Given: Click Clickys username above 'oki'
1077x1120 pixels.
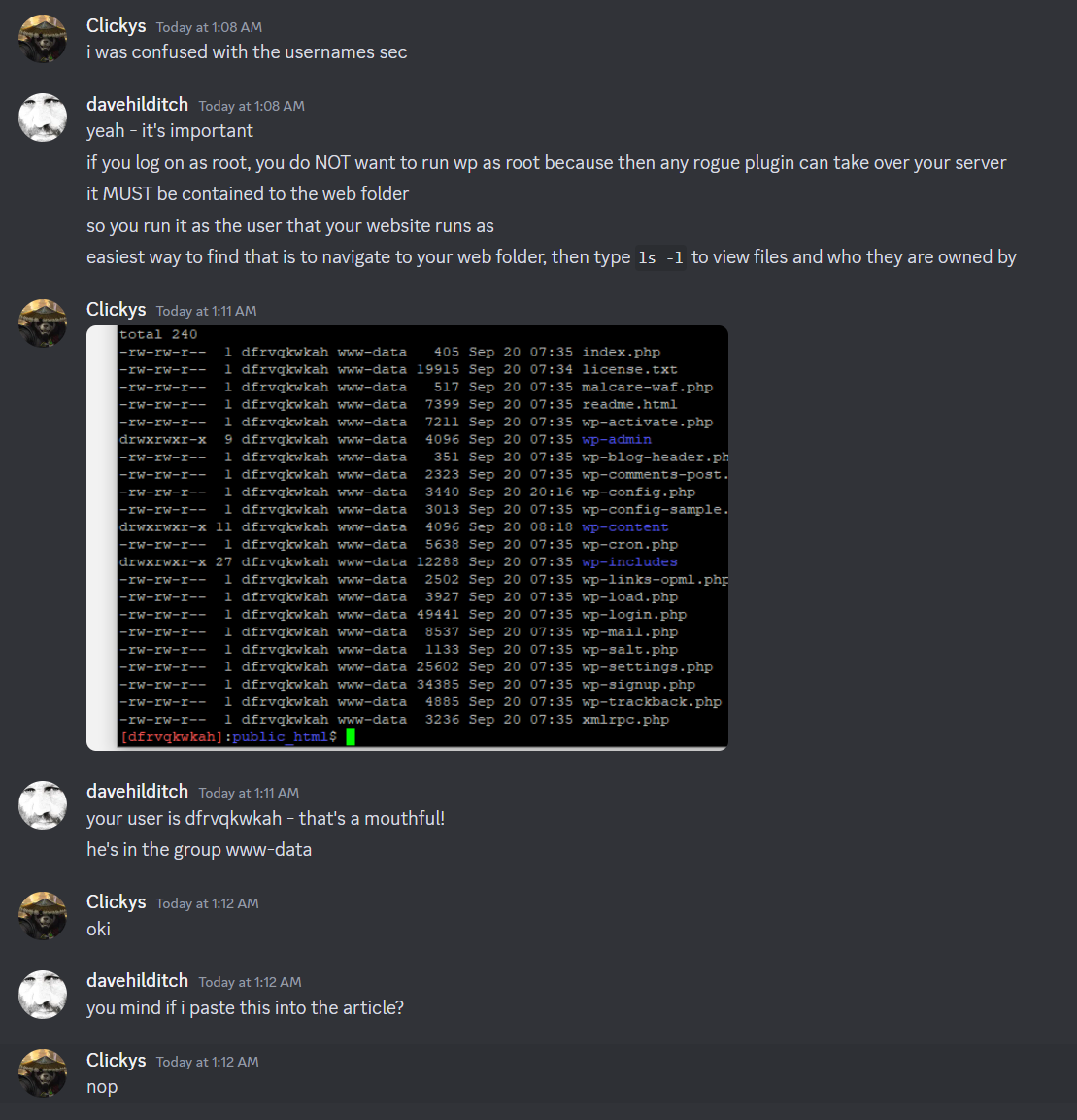Looking at the screenshot, I should coord(116,902).
